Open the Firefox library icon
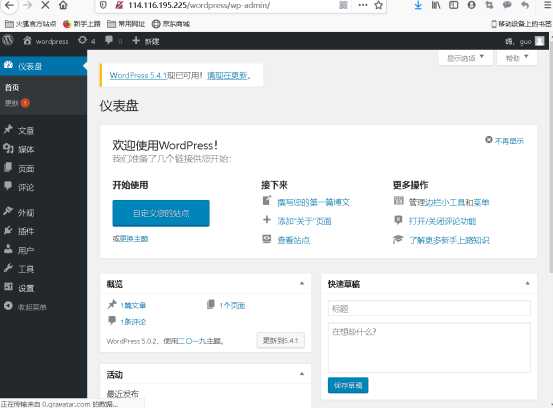This screenshot has width=553, height=409. (436, 5)
